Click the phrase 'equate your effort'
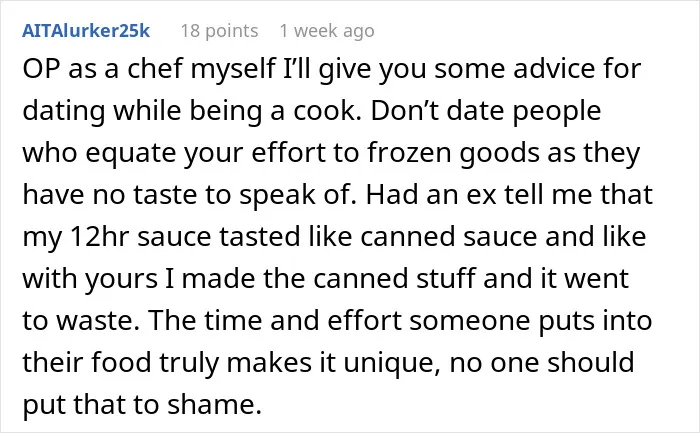Viewport: 700px width, 433px height. click(x=205, y=154)
